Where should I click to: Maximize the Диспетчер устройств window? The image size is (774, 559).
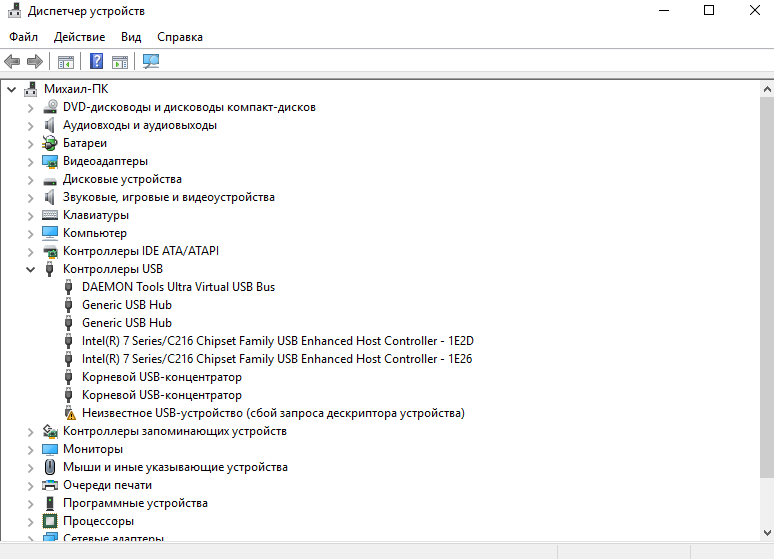[x=709, y=10]
